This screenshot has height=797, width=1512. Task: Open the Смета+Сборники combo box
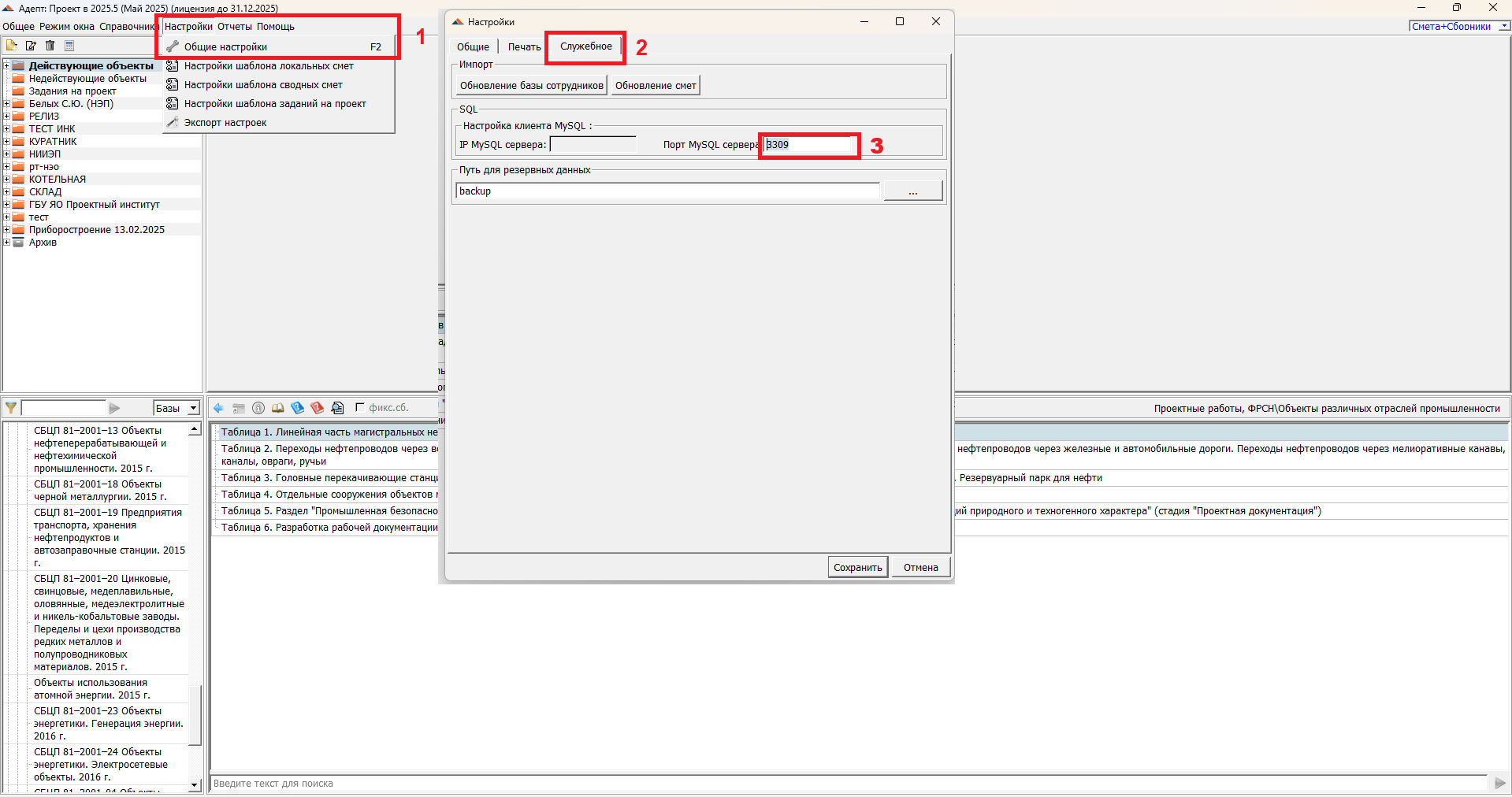[x=1504, y=26]
